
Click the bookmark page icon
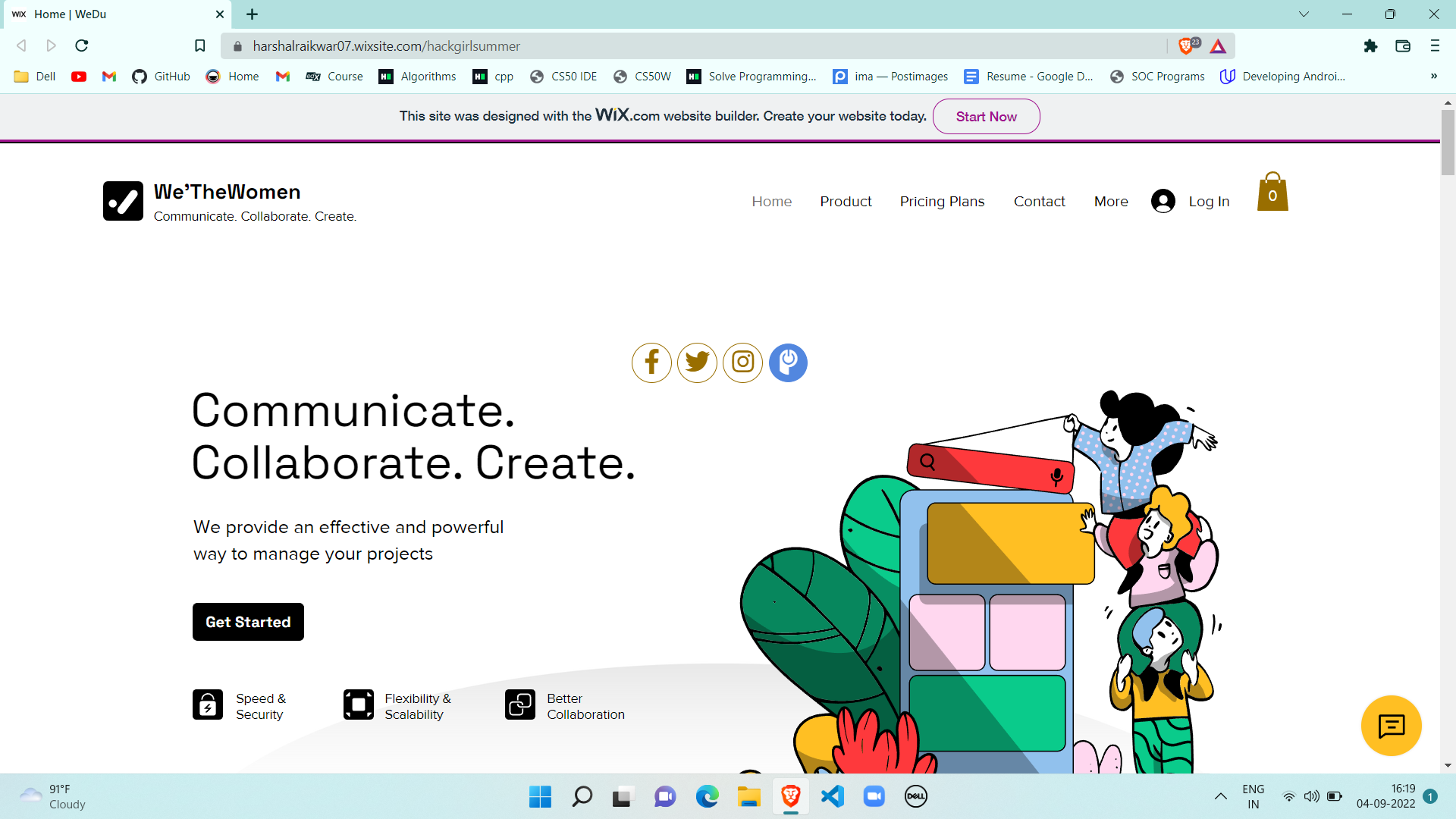200,46
